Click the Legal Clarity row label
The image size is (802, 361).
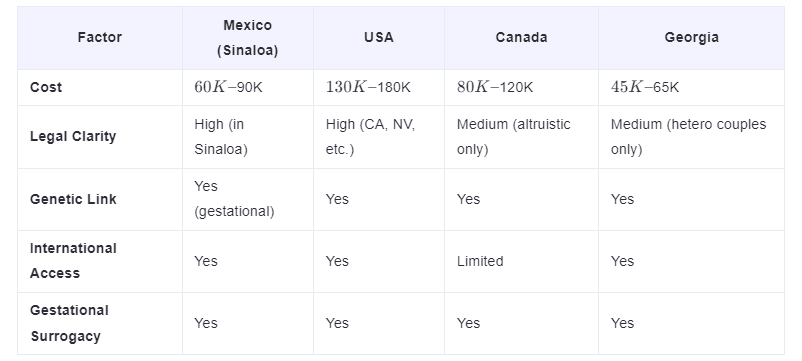[x=73, y=137]
